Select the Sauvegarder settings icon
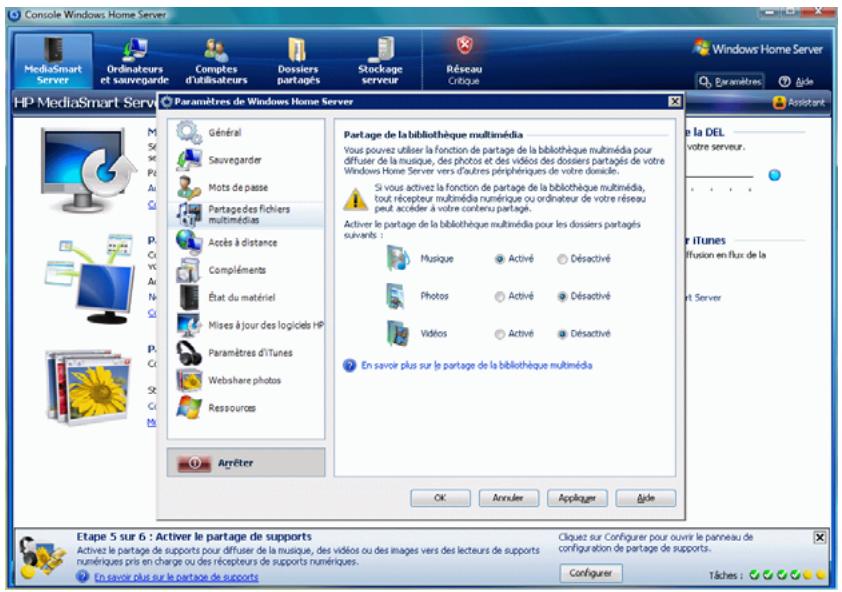This screenshot has width=842, height=592. tap(189, 160)
